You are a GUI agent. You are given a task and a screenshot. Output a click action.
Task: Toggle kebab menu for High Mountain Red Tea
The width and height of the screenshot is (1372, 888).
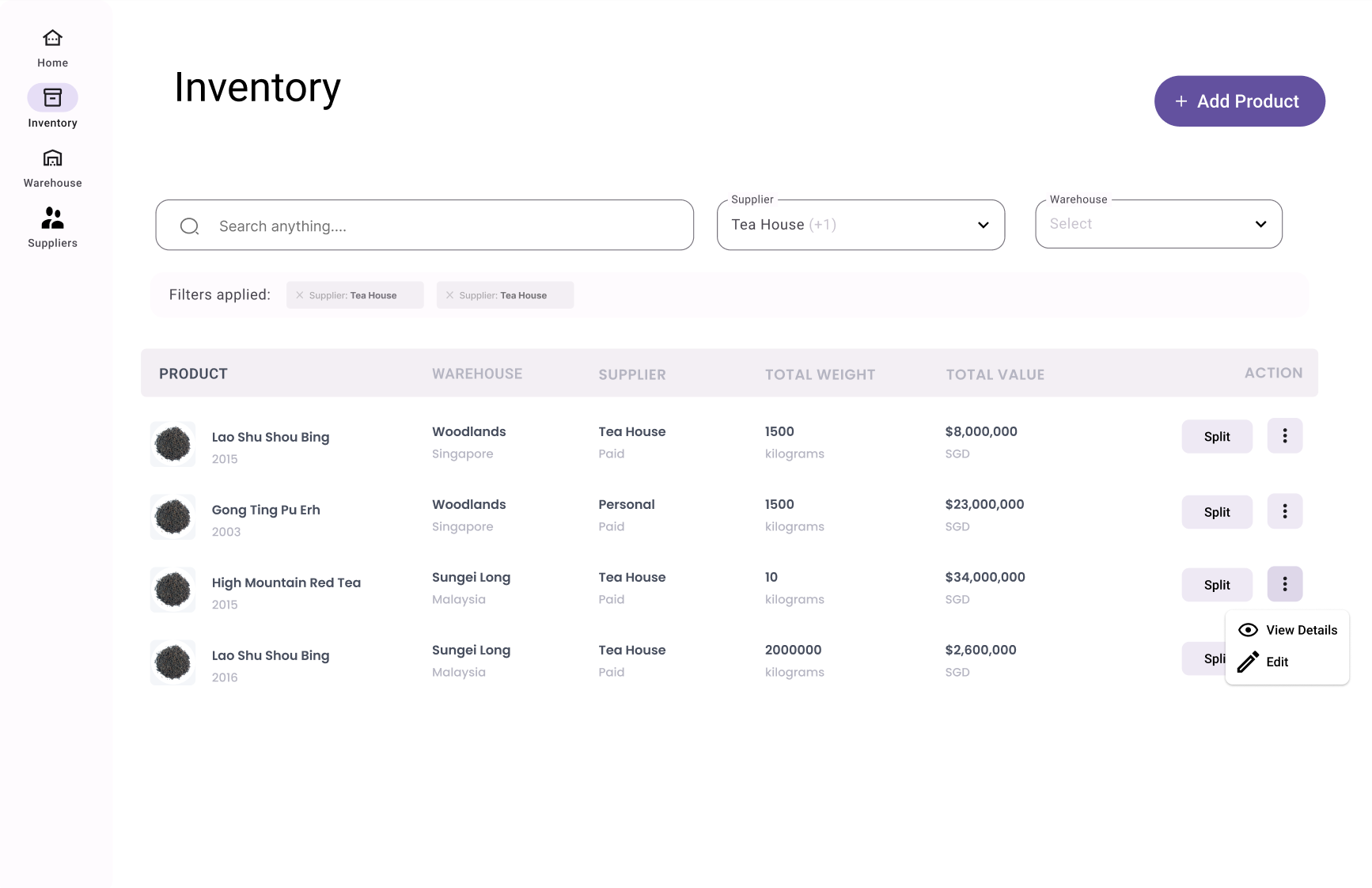click(1284, 584)
